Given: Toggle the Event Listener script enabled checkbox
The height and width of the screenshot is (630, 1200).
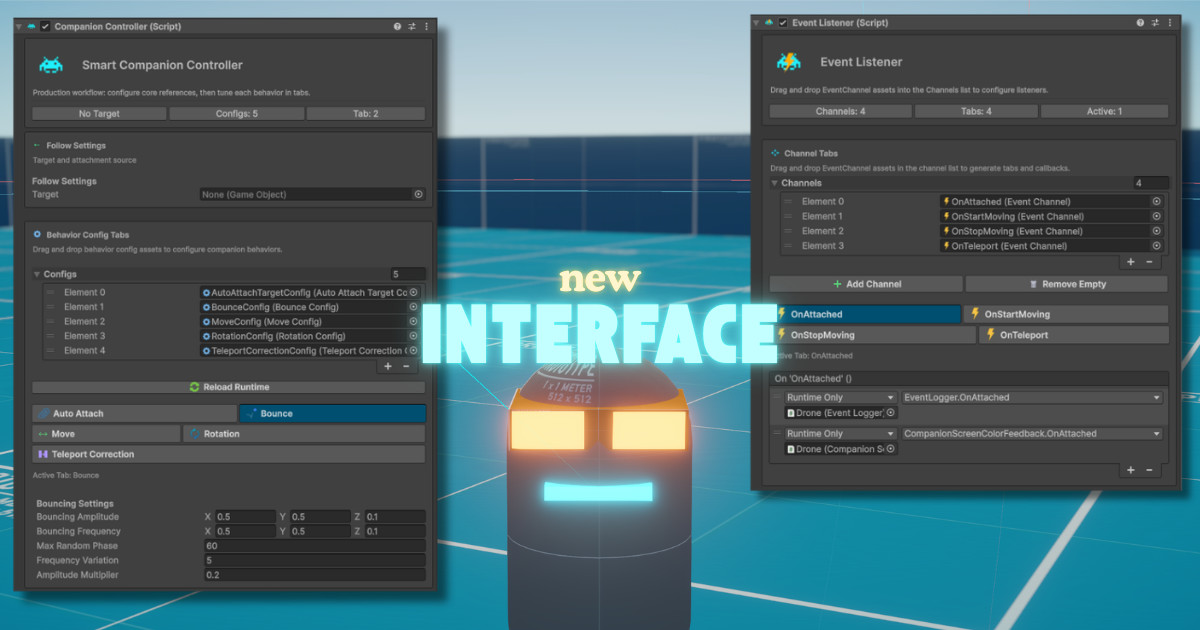Looking at the screenshot, I should coord(783,23).
